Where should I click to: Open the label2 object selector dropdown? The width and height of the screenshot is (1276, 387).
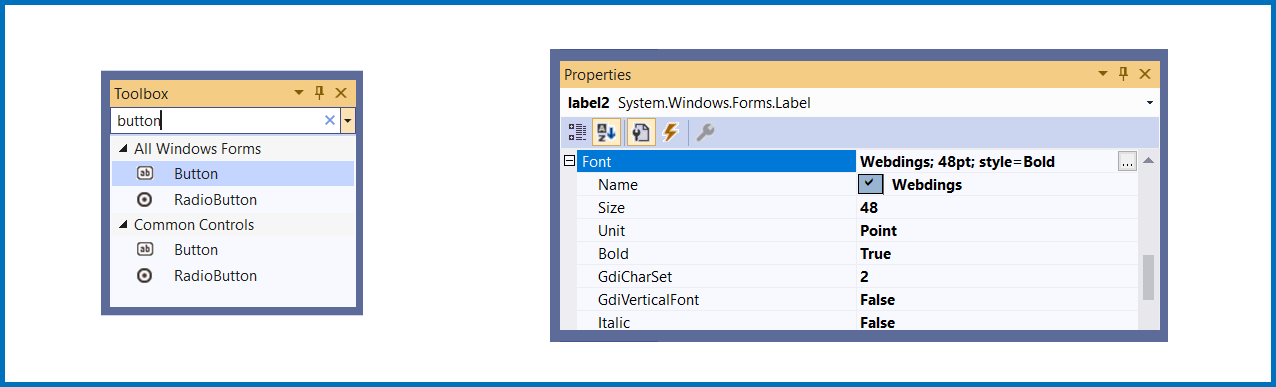point(1150,102)
